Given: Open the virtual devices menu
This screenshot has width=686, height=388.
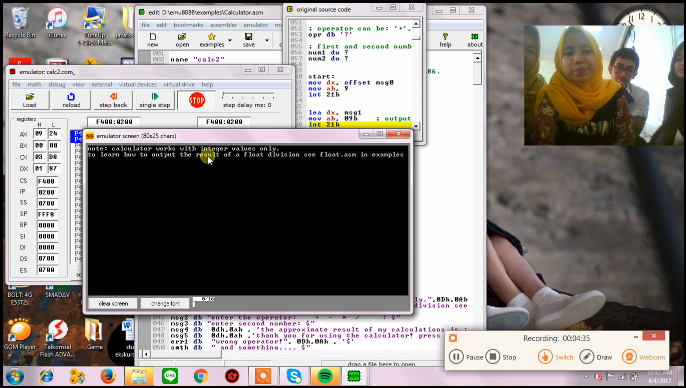Looking at the screenshot, I should point(138,84).
